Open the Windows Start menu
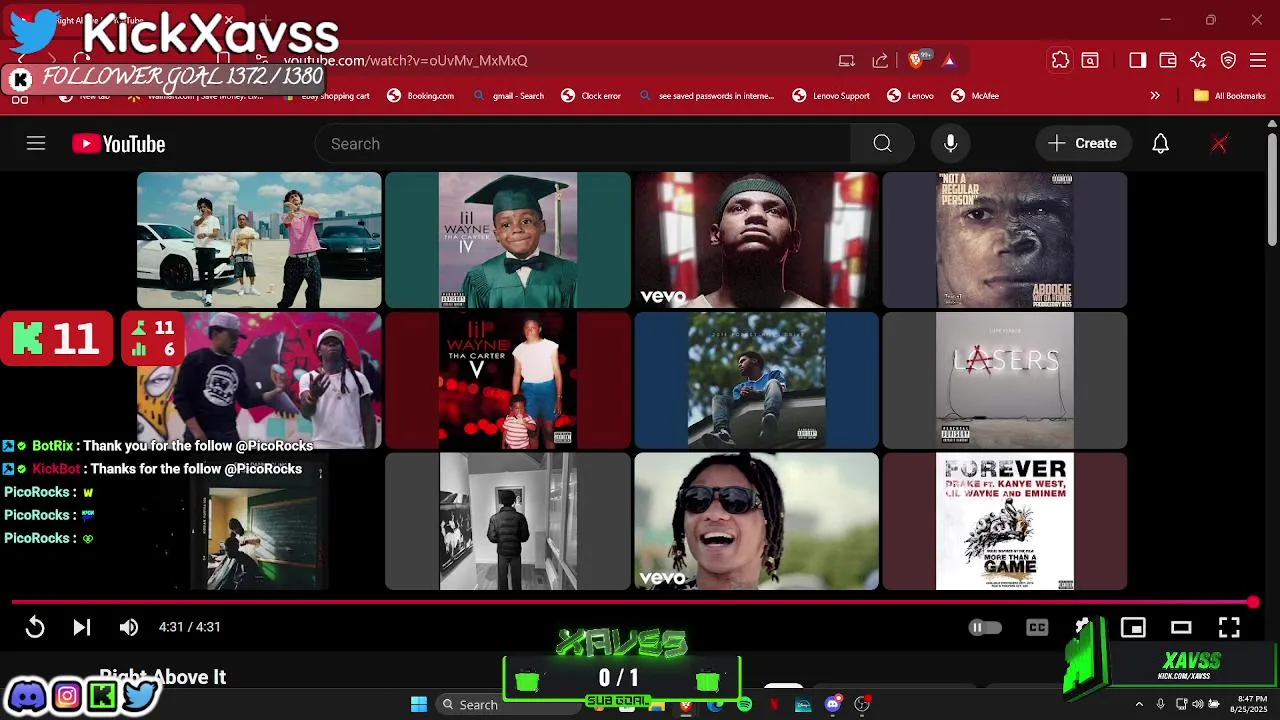 419,704
